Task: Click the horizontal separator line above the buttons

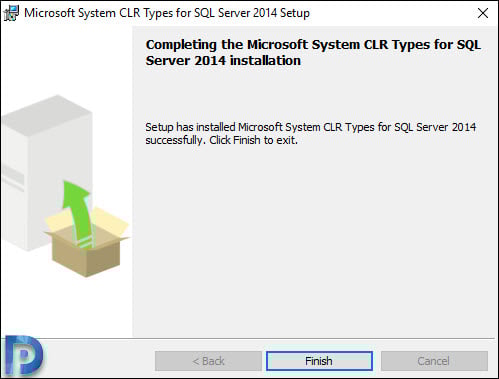Action: click(x=249, y=338)
